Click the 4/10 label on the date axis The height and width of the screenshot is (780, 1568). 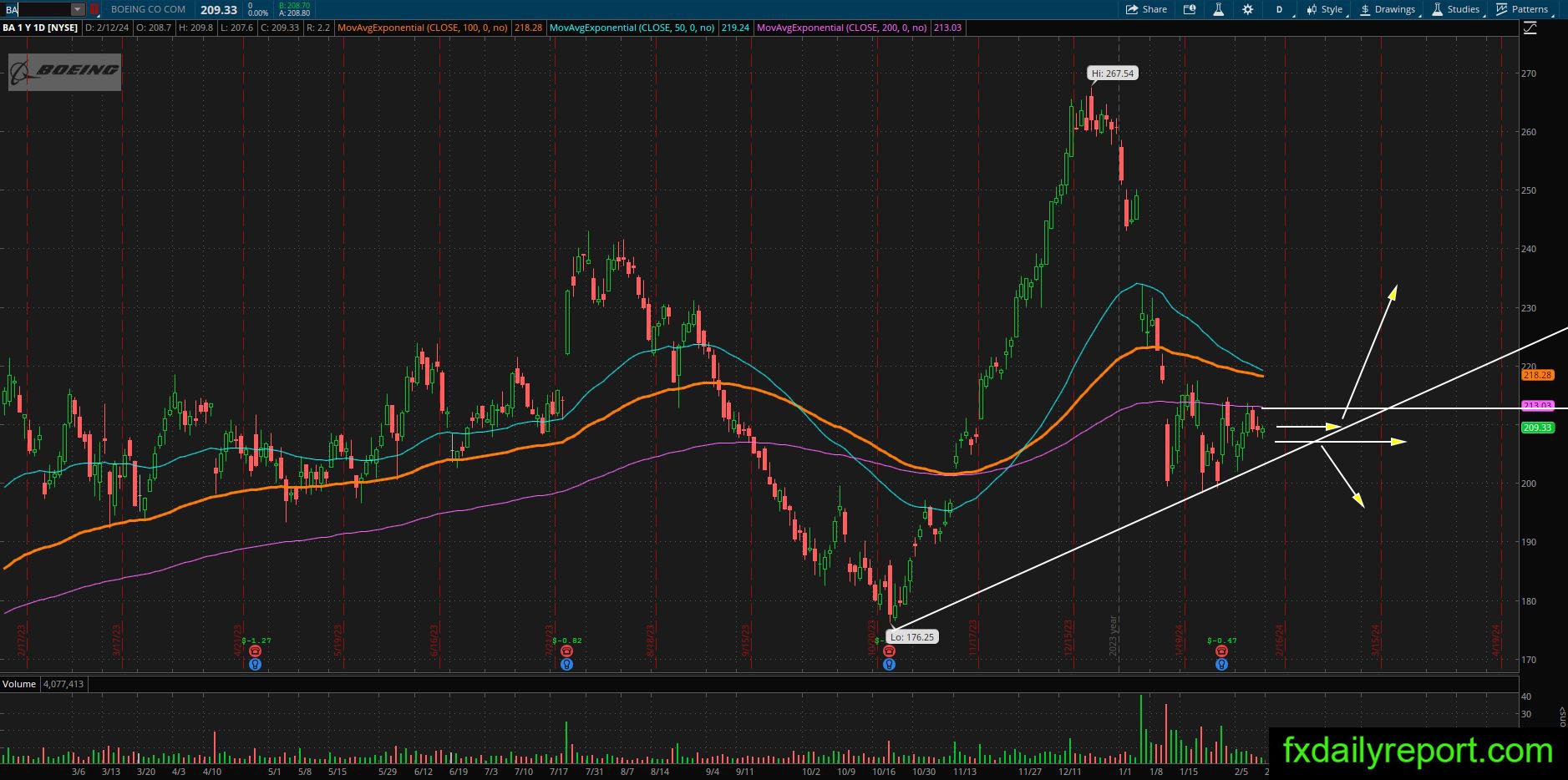[212, 772]
